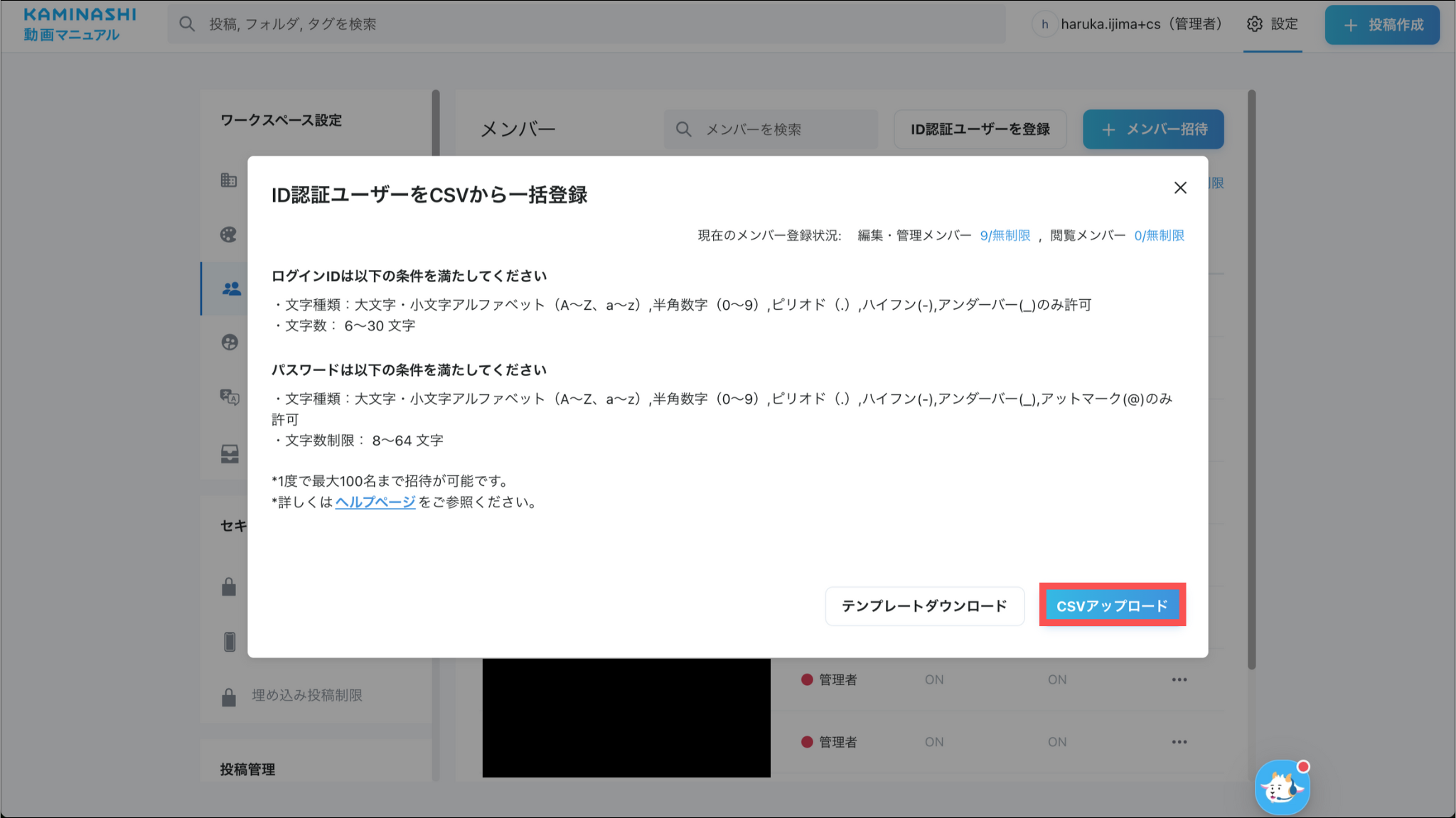This screenshot has height=818, width=1456.
Task: Close the CSV bulk registration dialog
Action: tap(1180, 188)
